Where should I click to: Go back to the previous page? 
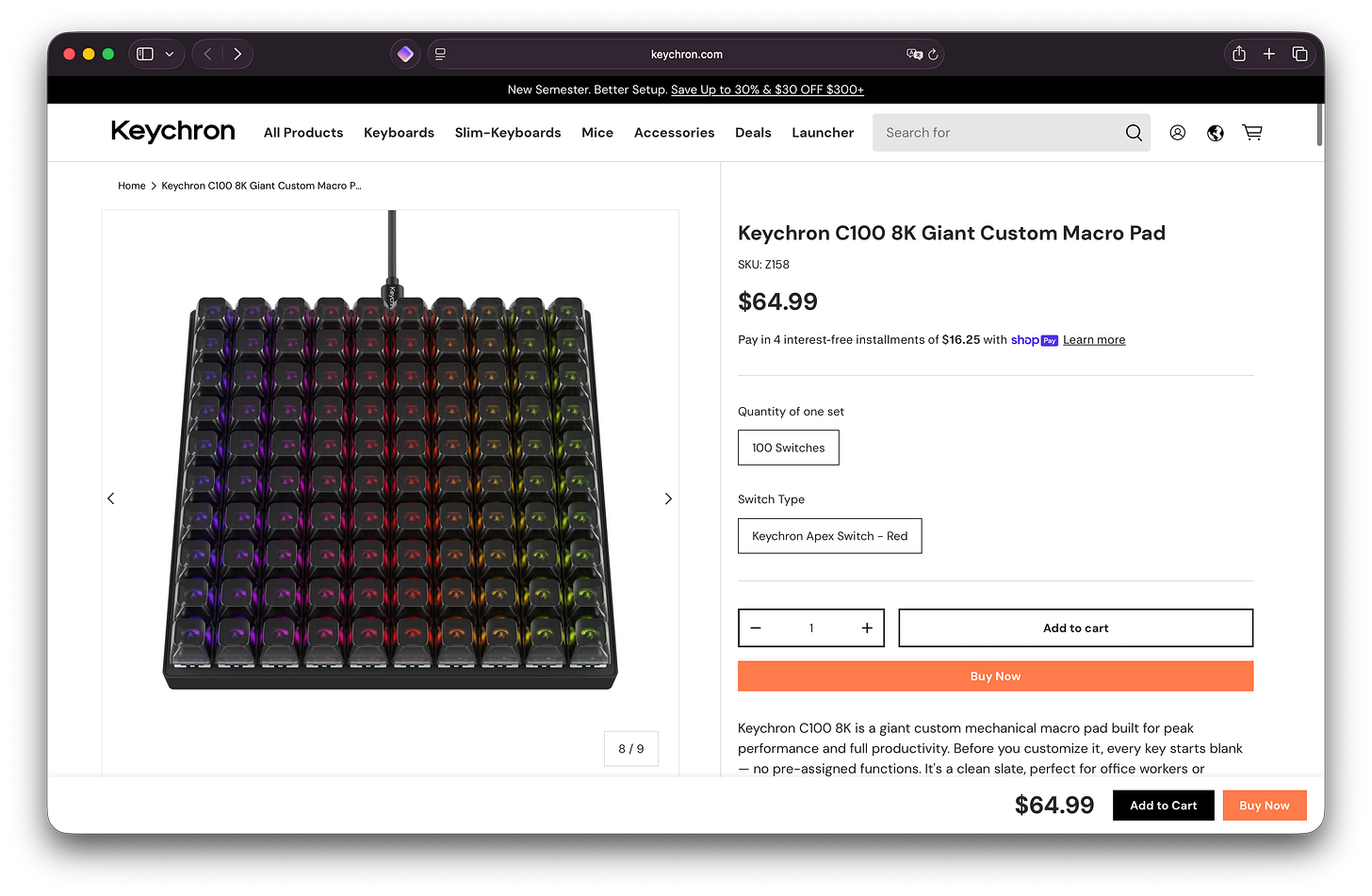click(x=207, y=54)
